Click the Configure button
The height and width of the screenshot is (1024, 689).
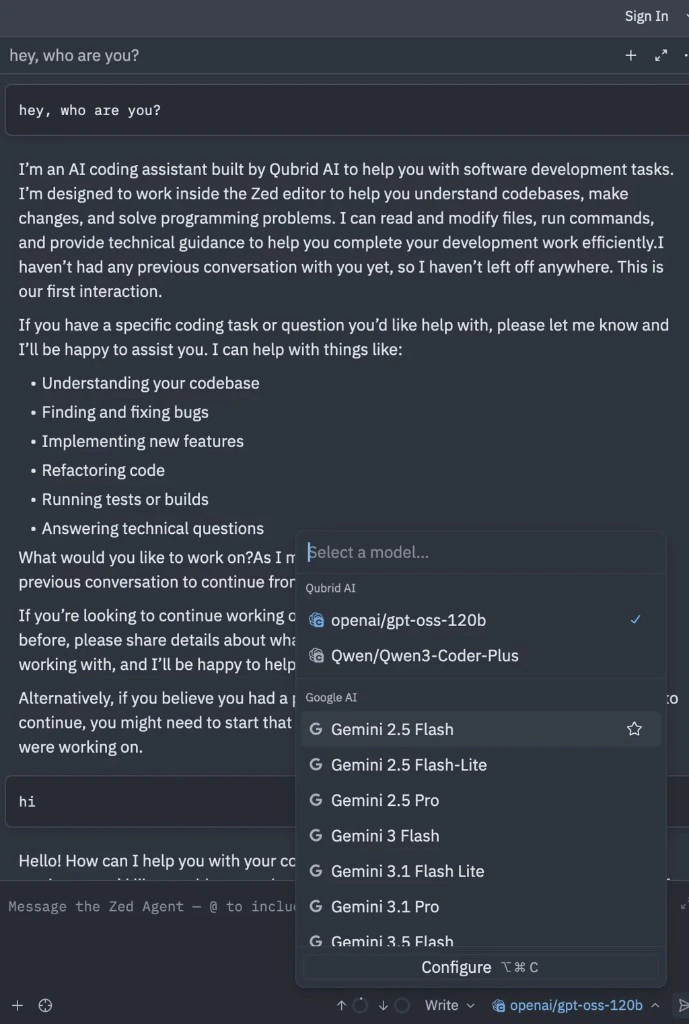(481, 967)
